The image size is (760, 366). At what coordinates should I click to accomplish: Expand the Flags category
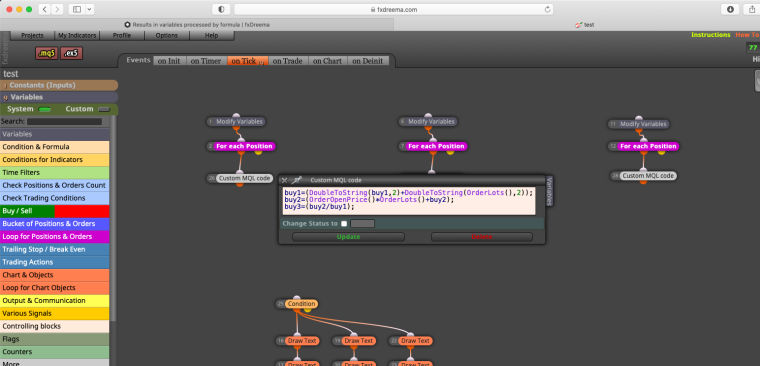point(55,339)
